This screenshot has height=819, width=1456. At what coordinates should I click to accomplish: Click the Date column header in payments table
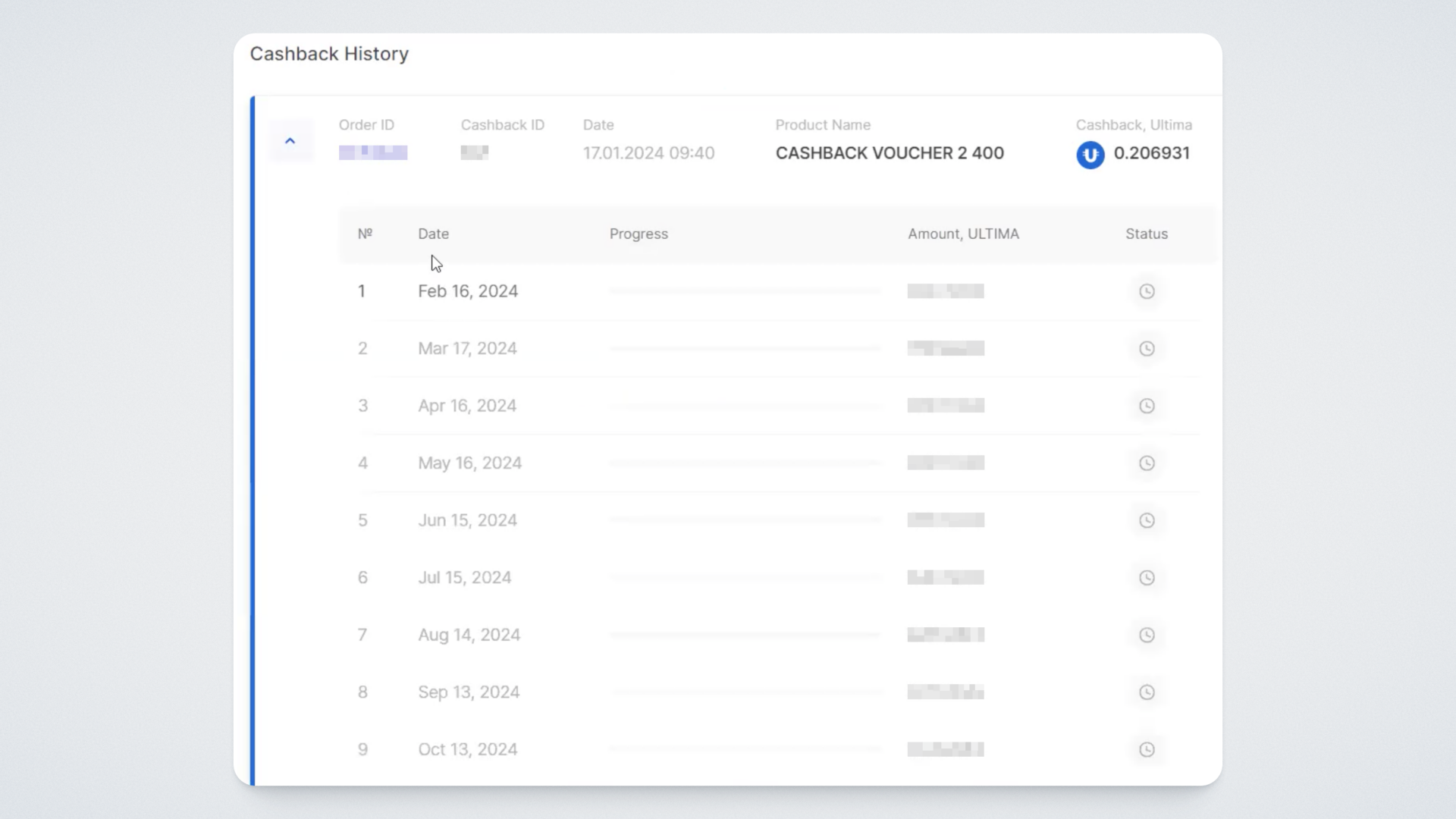433,234
